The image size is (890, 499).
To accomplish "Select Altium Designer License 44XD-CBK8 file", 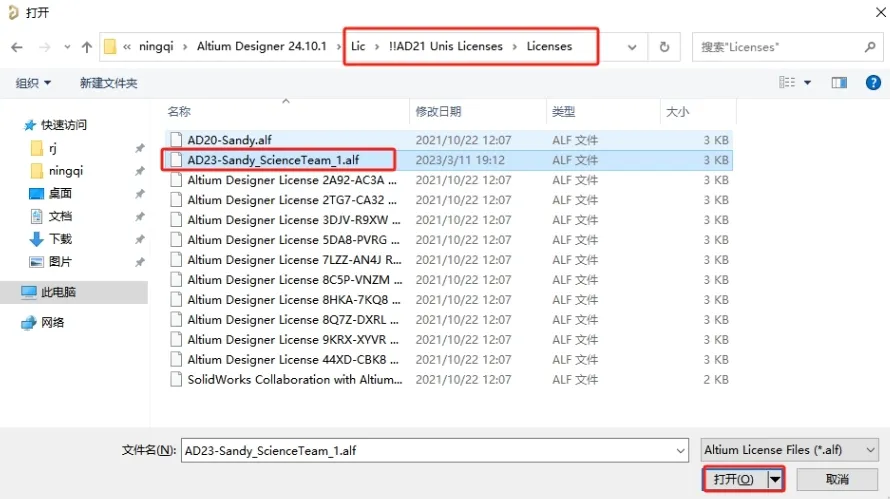I will [x=293, y=359].
